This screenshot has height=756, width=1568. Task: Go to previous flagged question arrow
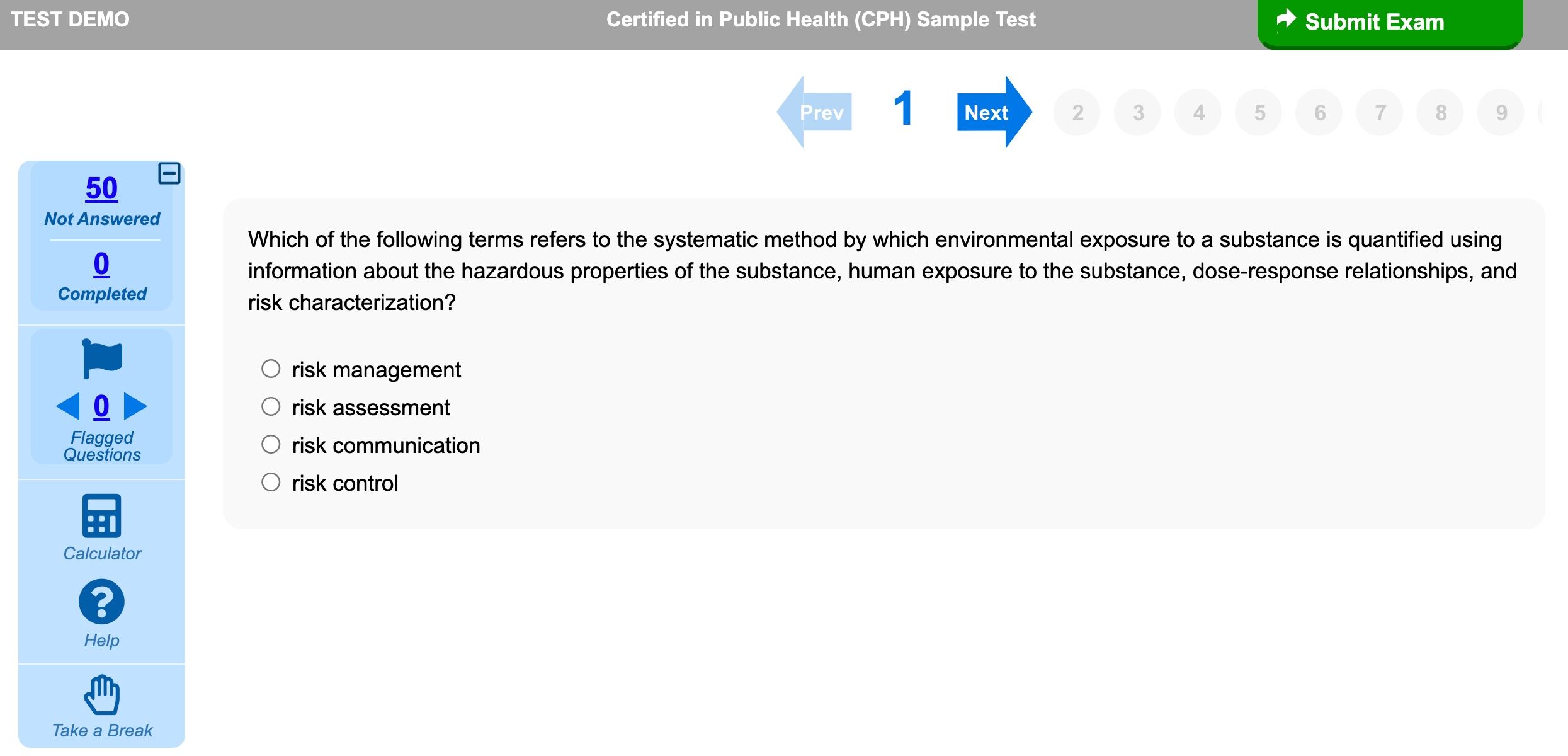tap(68, 406)
